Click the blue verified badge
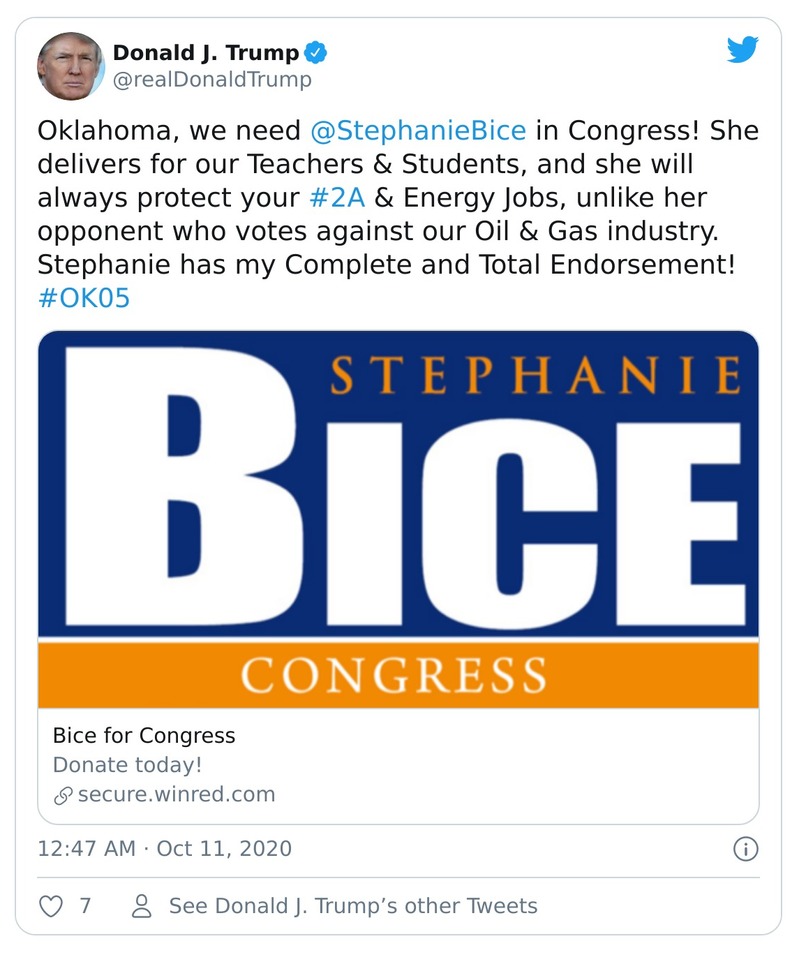Image resolution: width=799 pixels, height=955 pixels. [317, 53]
